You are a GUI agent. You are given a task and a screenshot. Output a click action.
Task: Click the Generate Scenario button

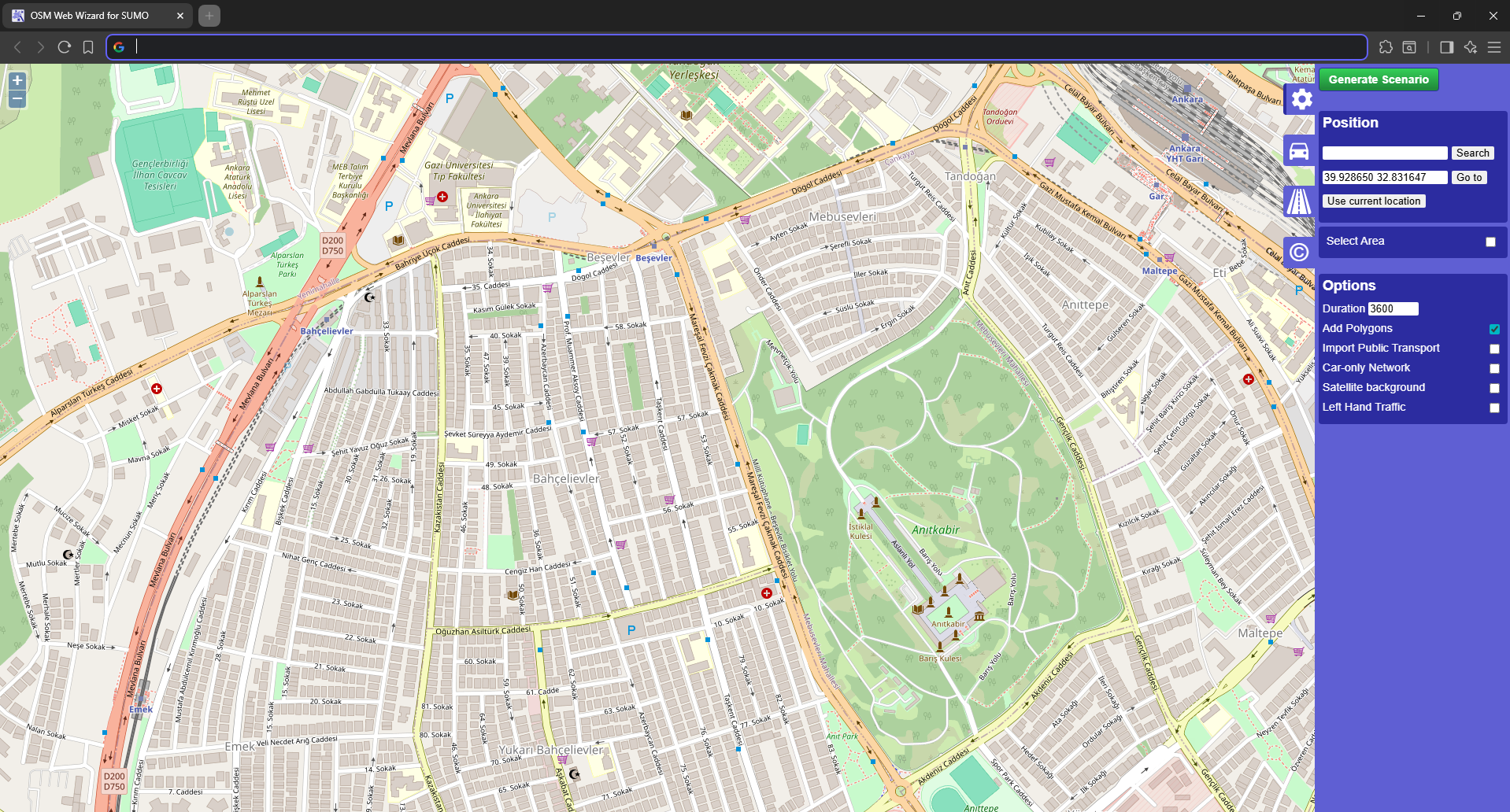coord(1379,79)
